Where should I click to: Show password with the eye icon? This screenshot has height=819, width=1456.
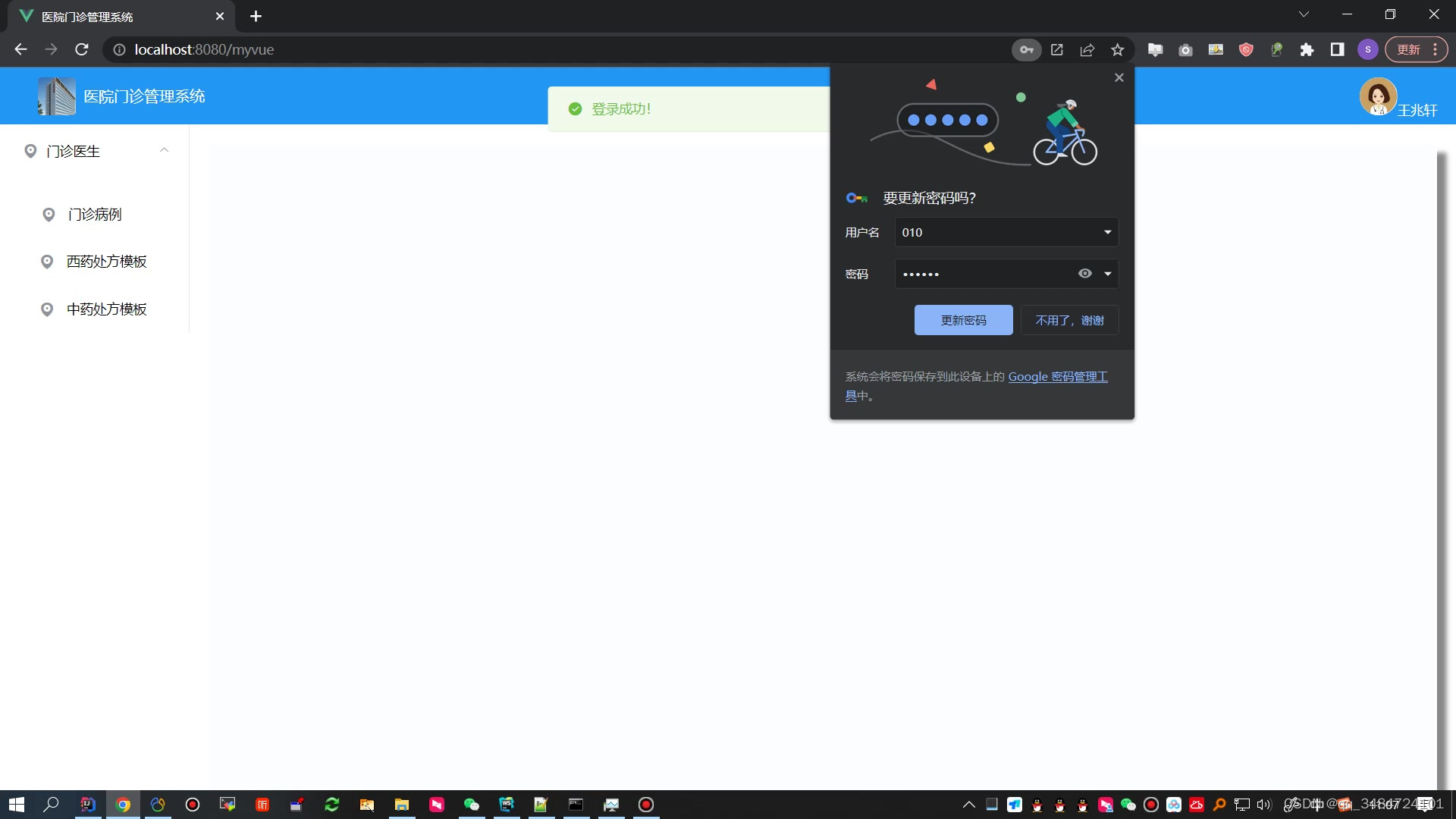coord(1085,274)
